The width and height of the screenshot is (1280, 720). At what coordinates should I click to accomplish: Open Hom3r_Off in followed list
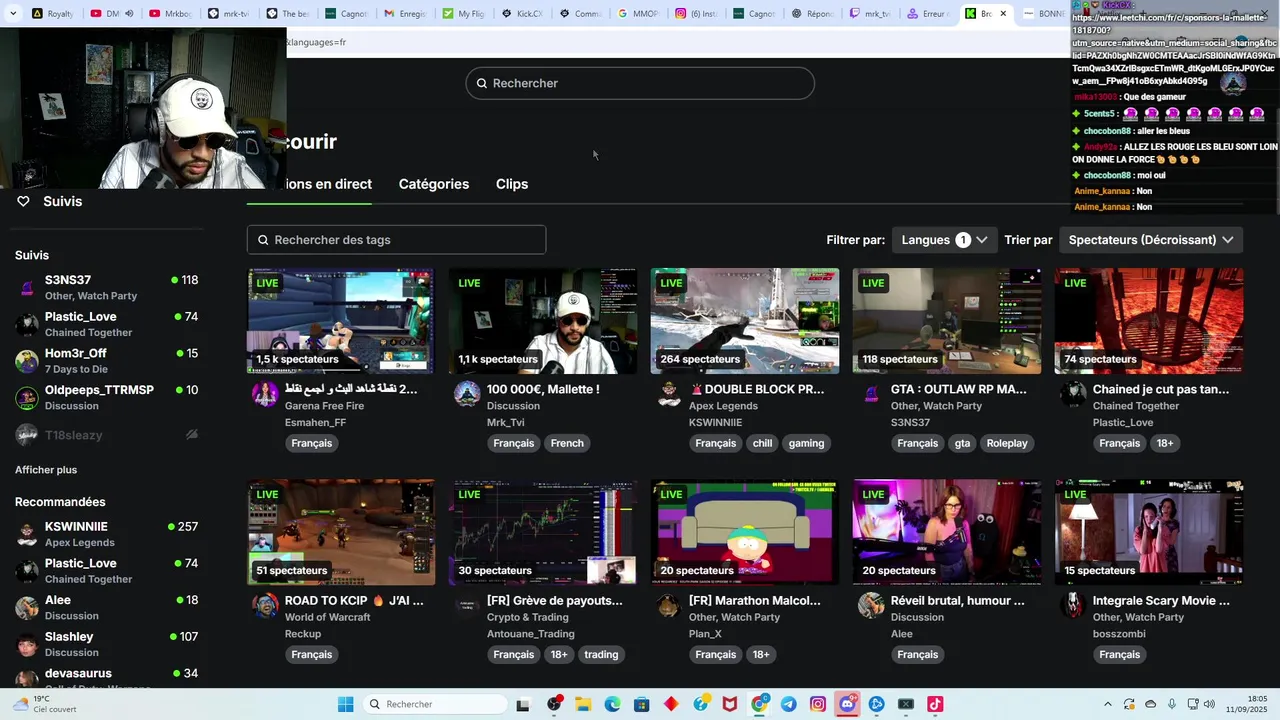coord(107,360)
